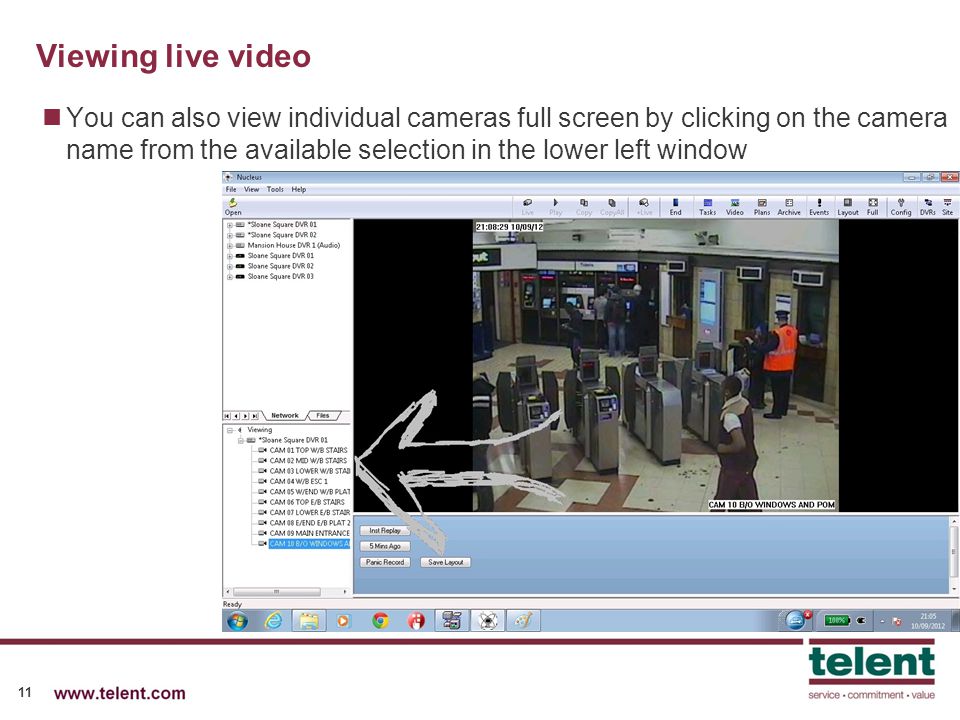Select CAM 03 LOWER W/B STAIR

(310, 471)
